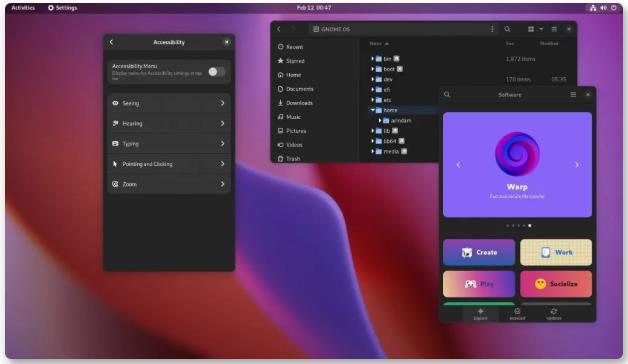The height and width of the screenshot is (364, 628).
Task: Sort files by Size column
Action: click(510, 43)
